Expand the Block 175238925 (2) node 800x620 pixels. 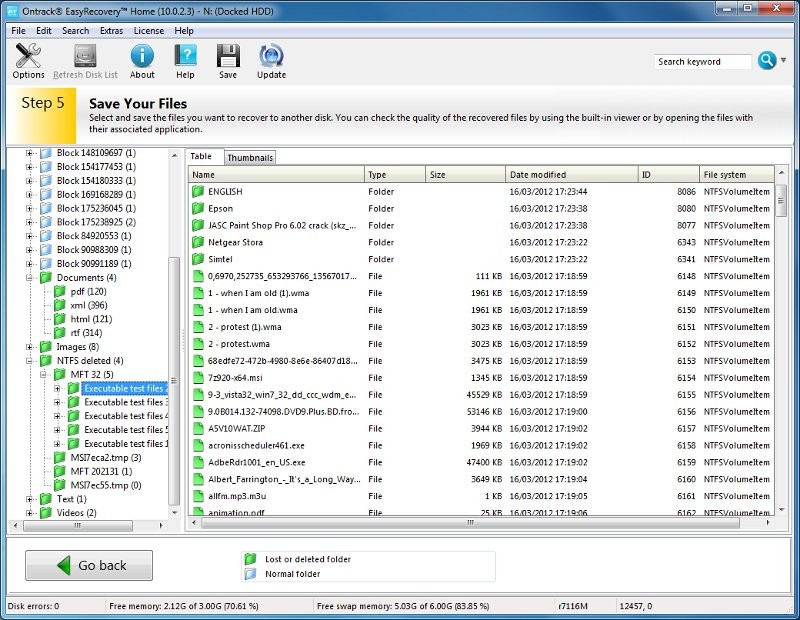[x=30, y=222]
